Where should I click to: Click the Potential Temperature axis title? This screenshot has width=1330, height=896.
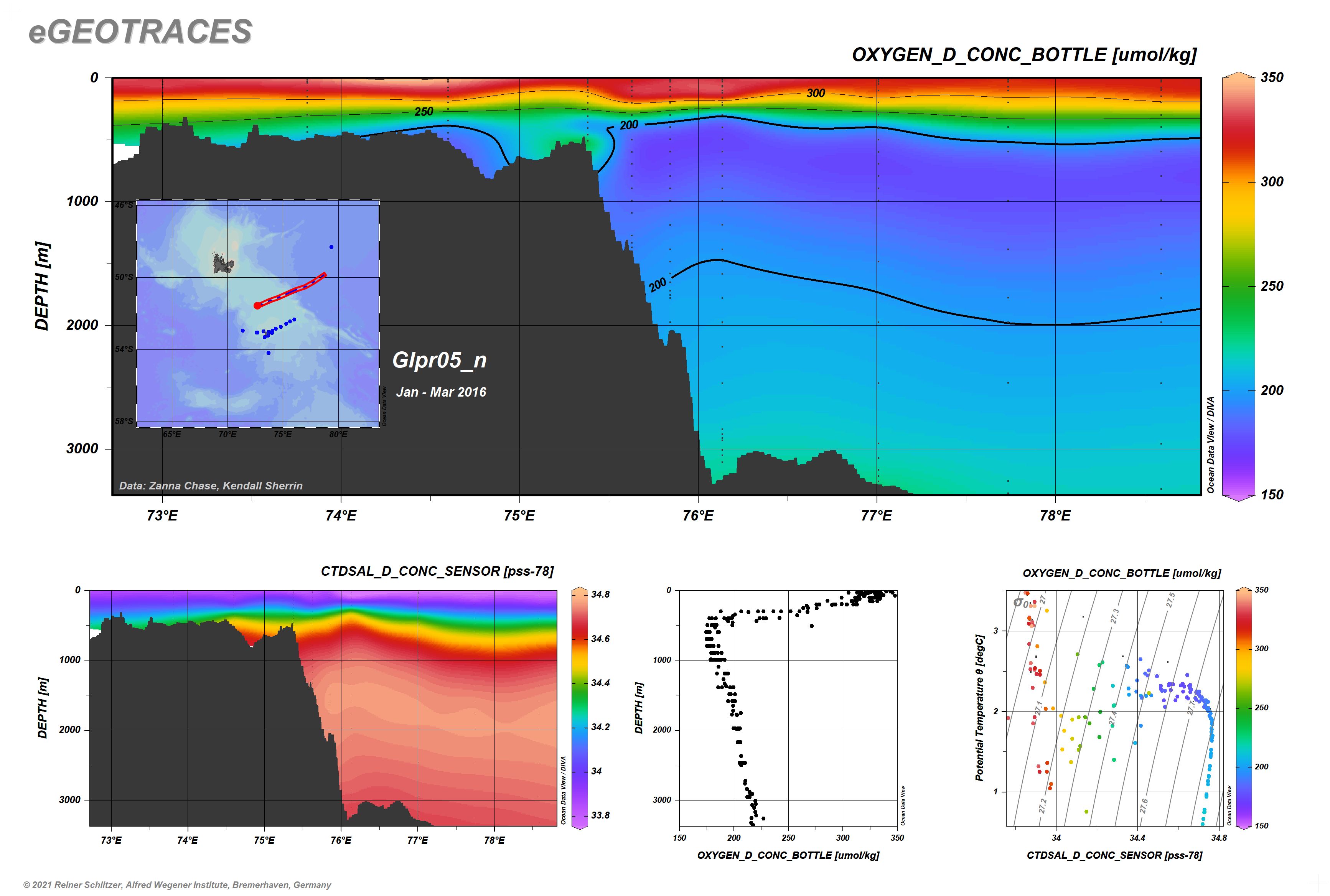coord(980,708)
